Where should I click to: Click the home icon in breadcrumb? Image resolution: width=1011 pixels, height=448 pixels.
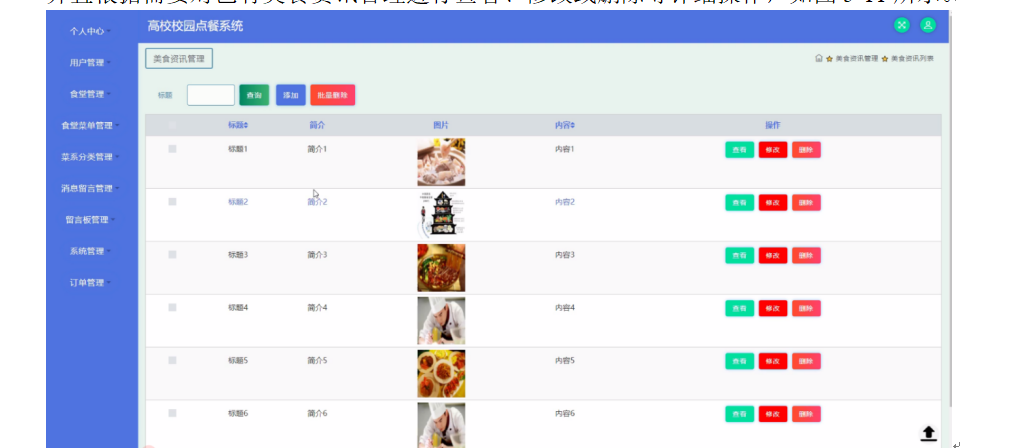pos(819,58)
